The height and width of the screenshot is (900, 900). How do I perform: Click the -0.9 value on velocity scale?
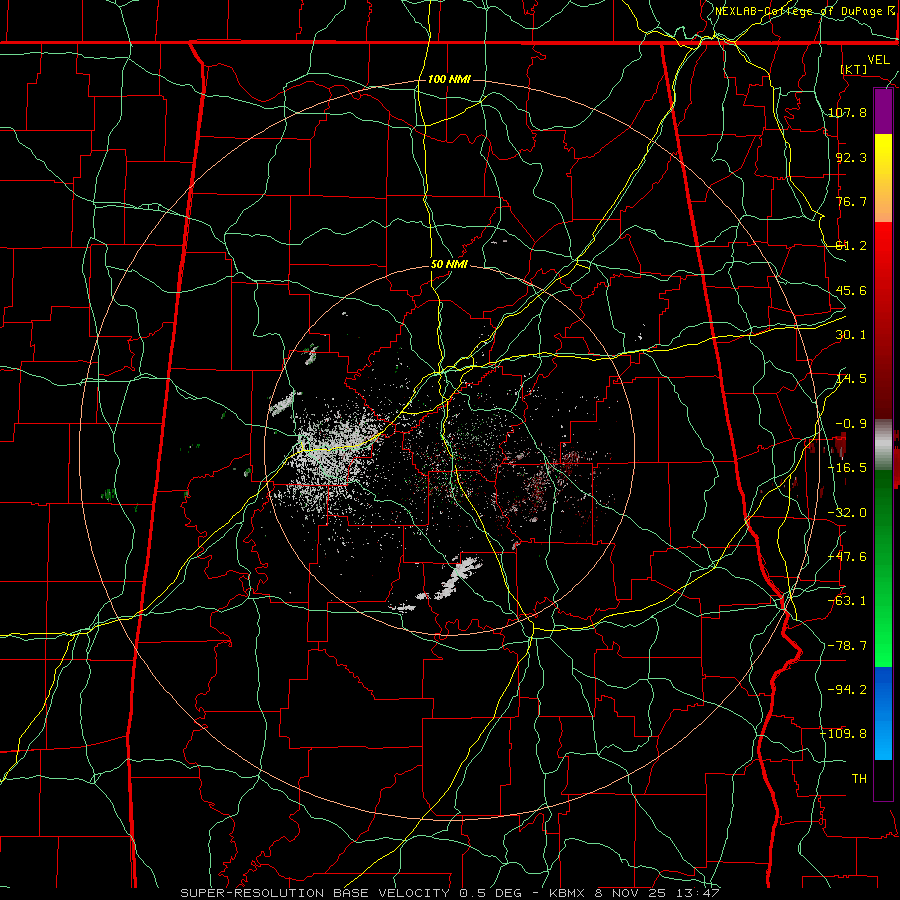(x=851, y=424)
